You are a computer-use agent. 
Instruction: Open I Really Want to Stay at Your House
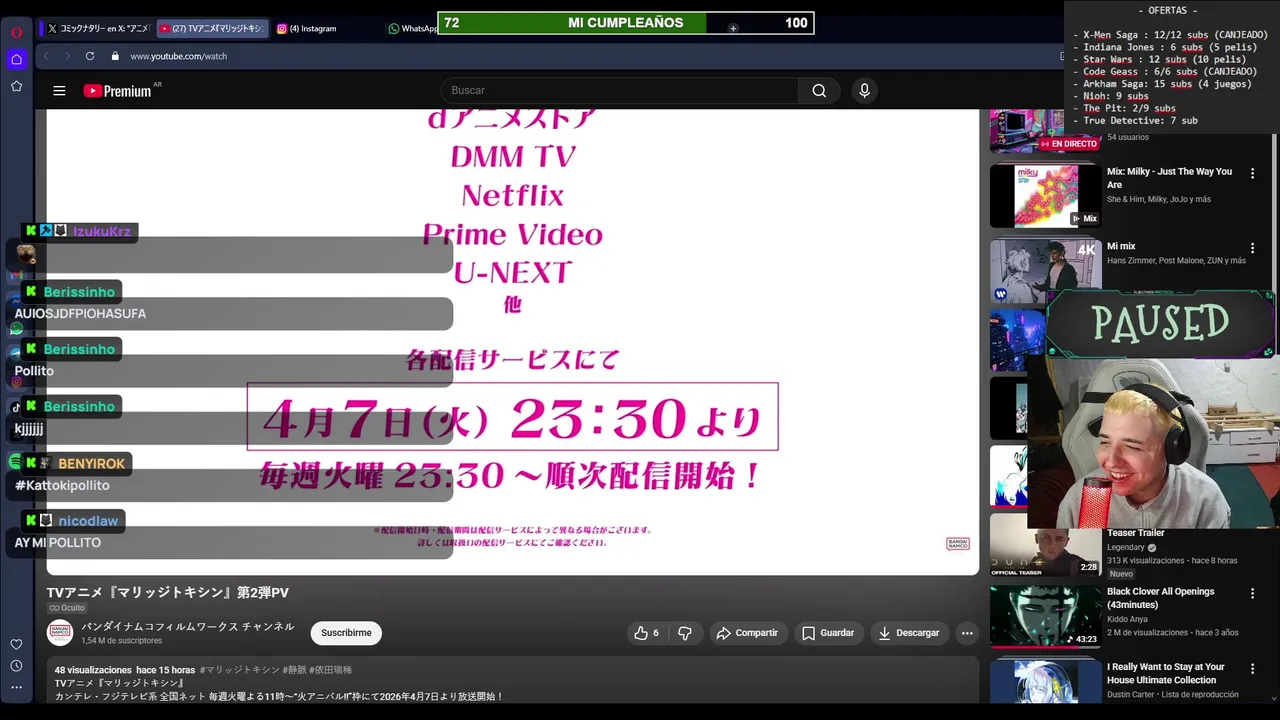[x=1165, y=673]
